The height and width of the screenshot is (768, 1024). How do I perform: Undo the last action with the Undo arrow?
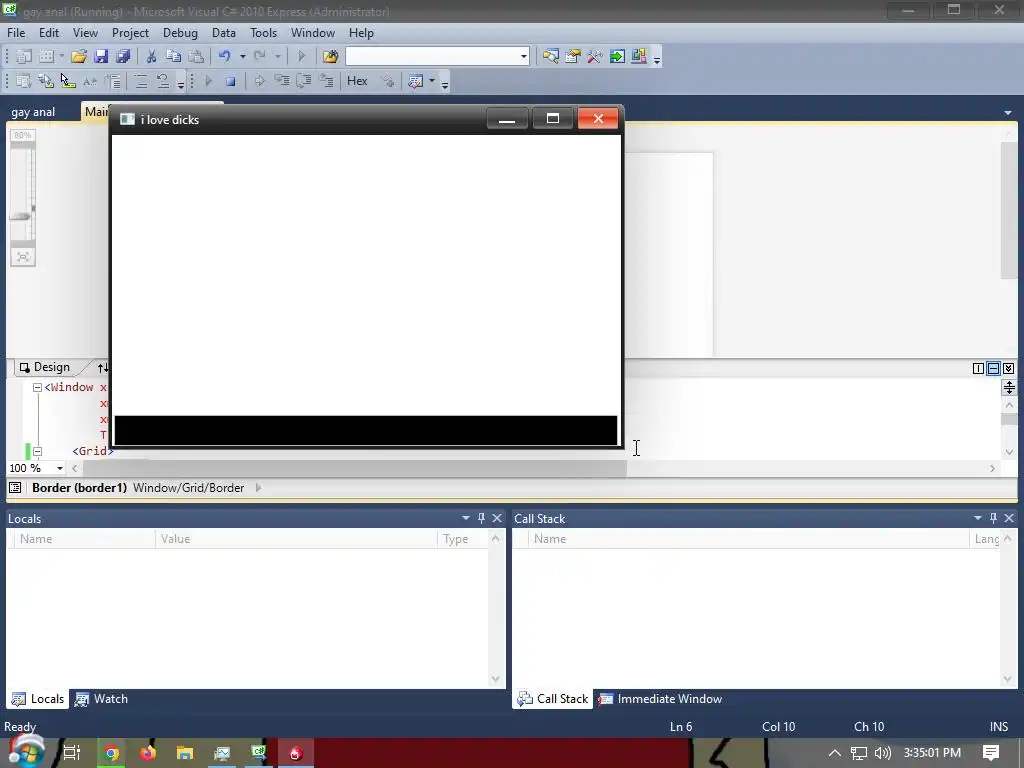(225, 57)
